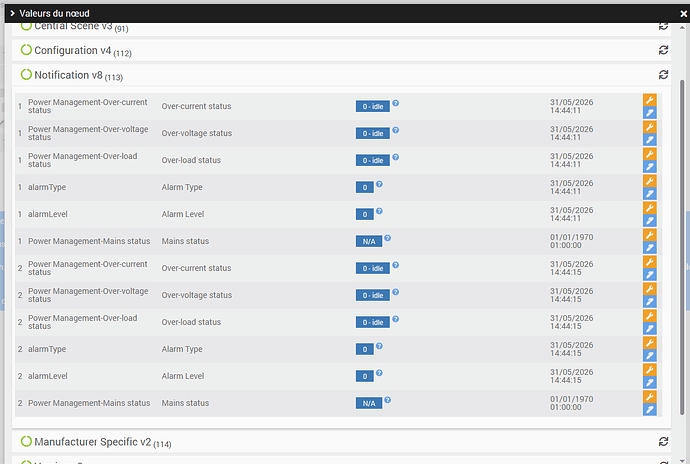Click orange wrench for endpoint 2 alarmType row
Viewport: 690px width, 464px height.
coord(650,342)
